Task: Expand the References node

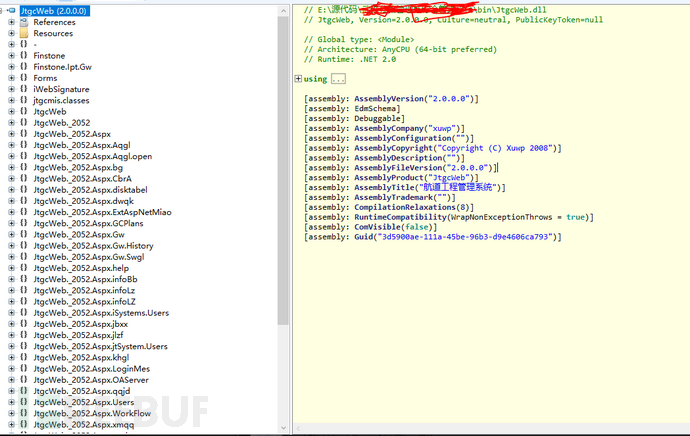Action: [11, 22]
